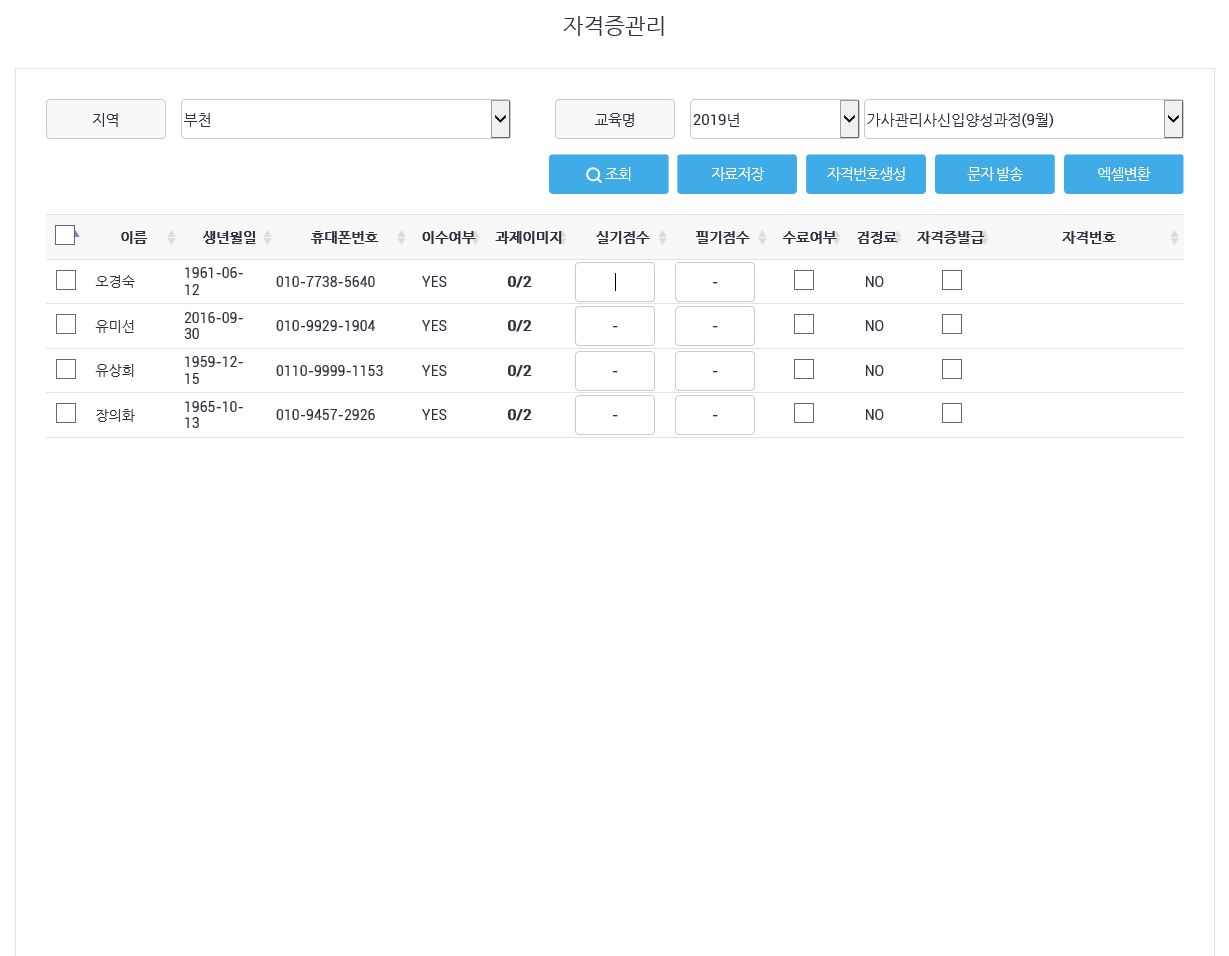This screenshot has width=1229, height=956.
Task: Click the 자료저장 button
Action: [736, 174]
